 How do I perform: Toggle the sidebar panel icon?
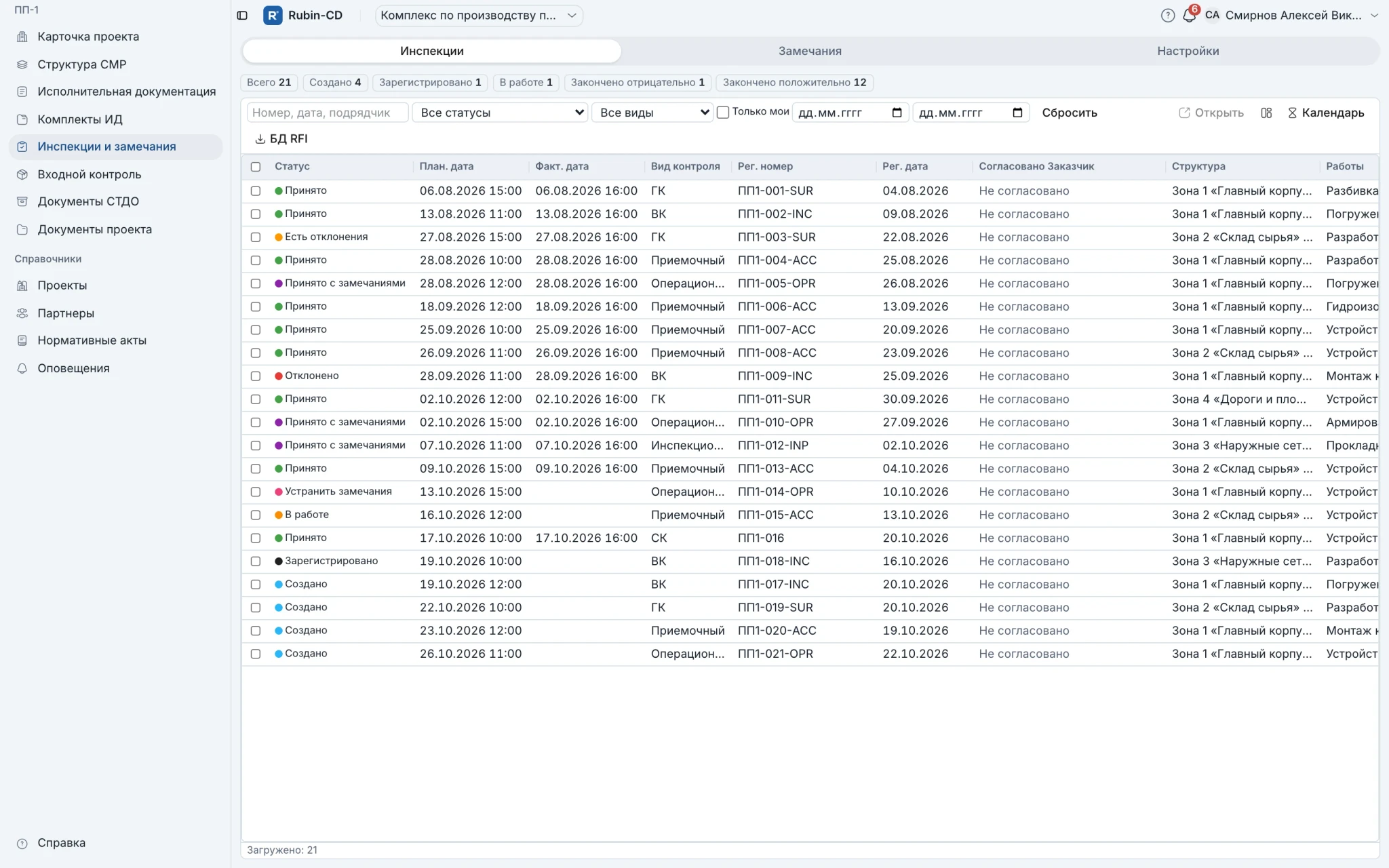(242, 15)
